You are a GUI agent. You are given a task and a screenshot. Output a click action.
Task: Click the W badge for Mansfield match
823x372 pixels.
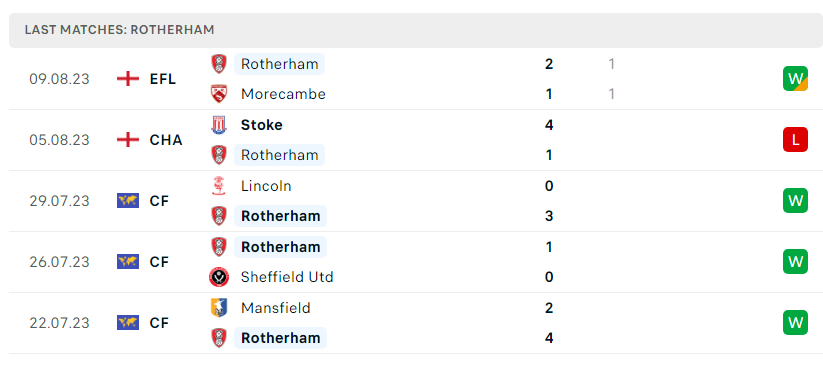point(796,323)
